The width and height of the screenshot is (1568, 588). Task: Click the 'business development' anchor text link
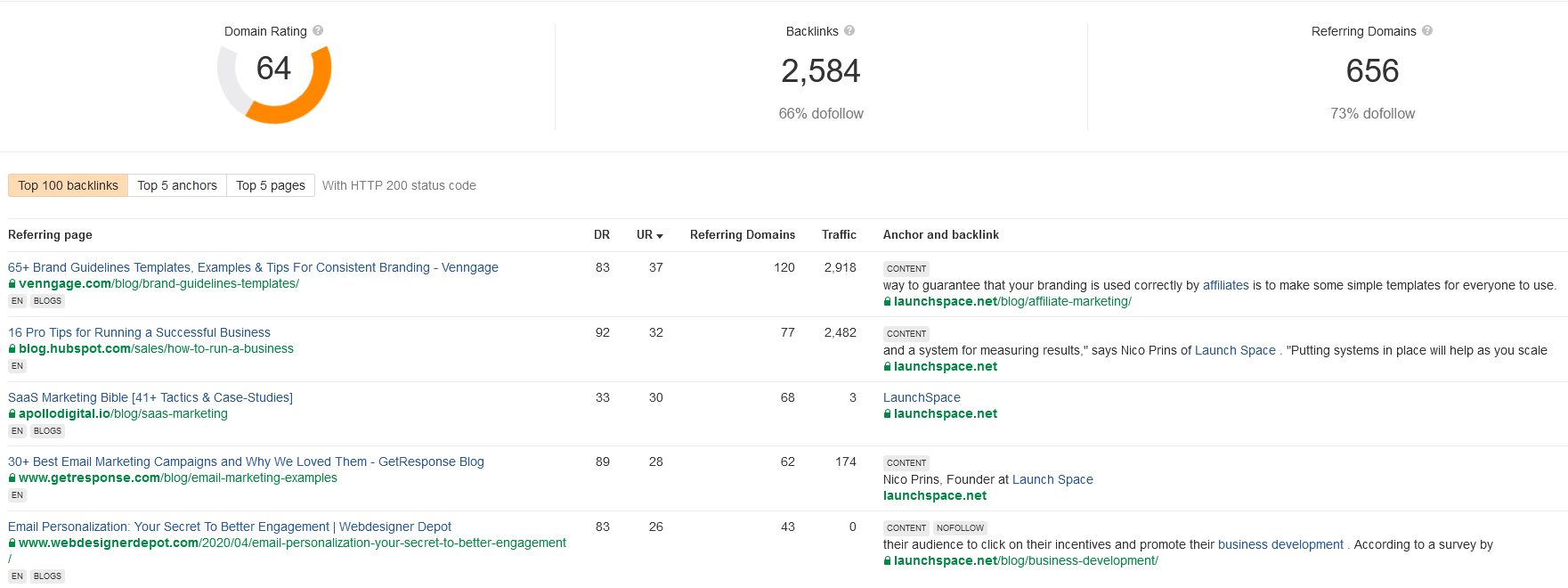[1280, 544]
